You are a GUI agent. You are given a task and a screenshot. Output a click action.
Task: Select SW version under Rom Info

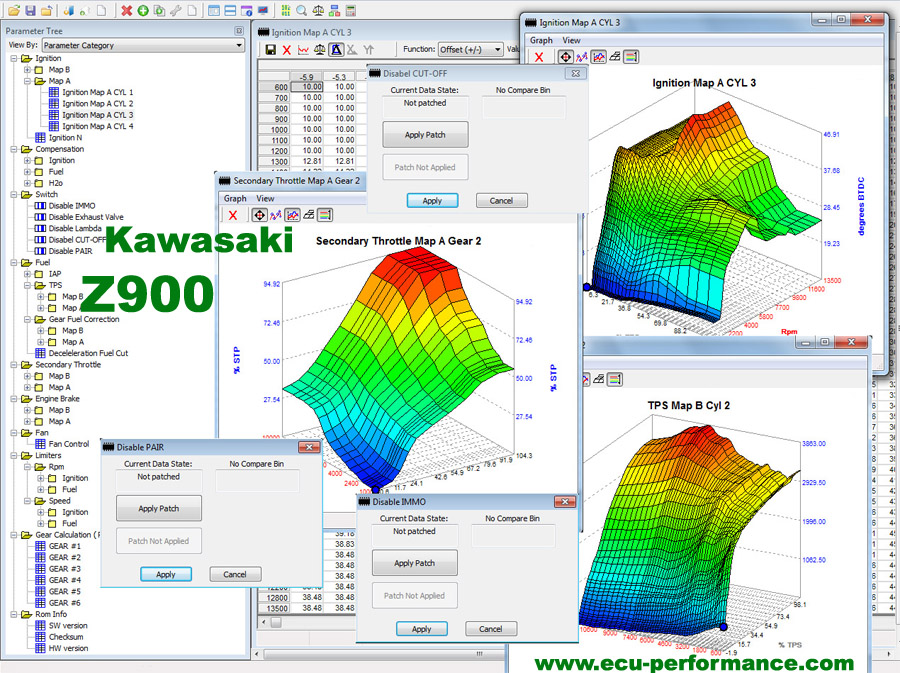point(68,626)
